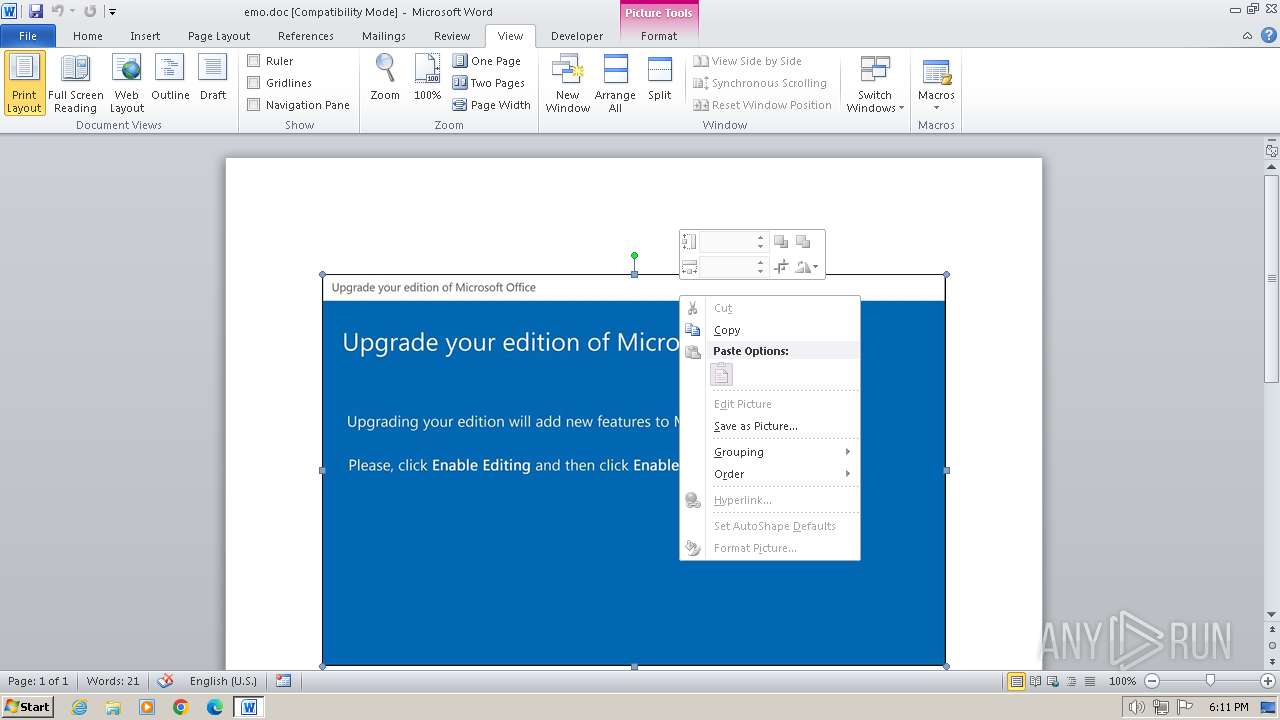The width and height of the screenshot is (1280, 720).
Task: Set zoom to 100% in ribbon
Action: pos(427,78)
